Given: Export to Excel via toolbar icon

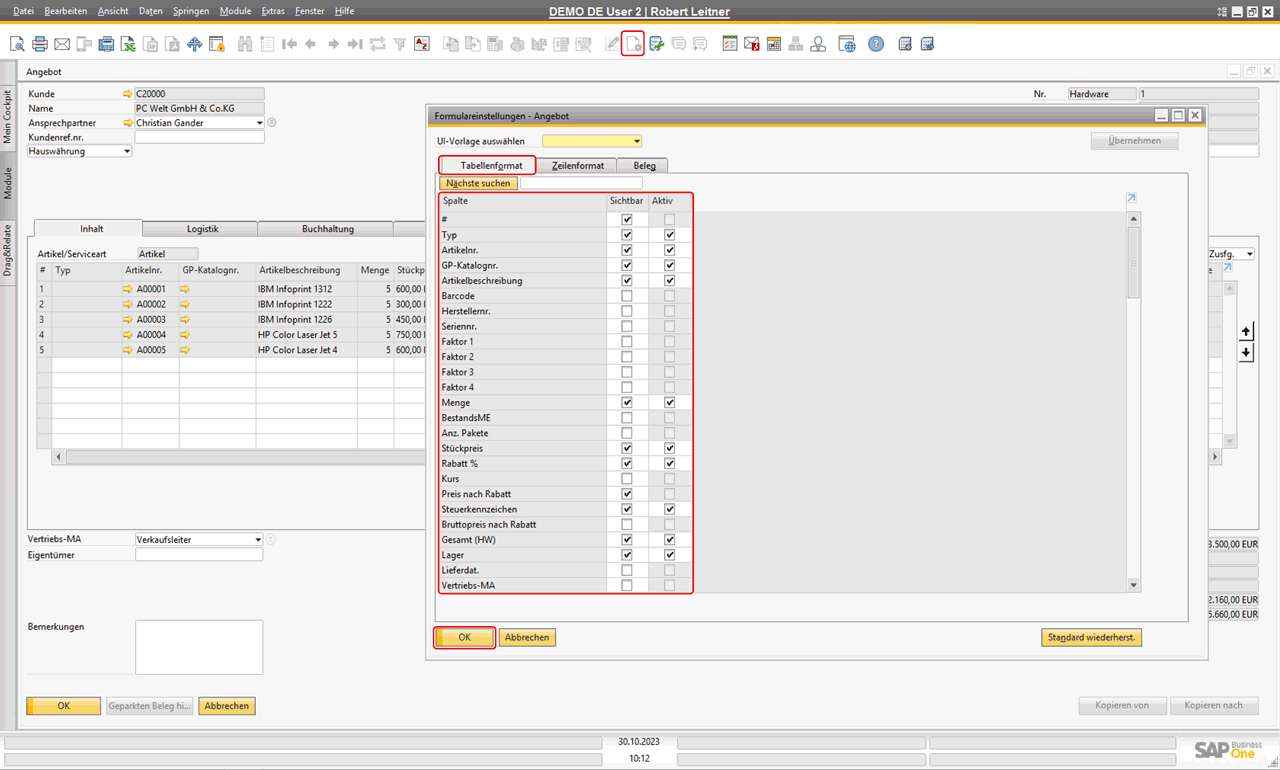Looking at the screenshot, I should pos(128,44).
